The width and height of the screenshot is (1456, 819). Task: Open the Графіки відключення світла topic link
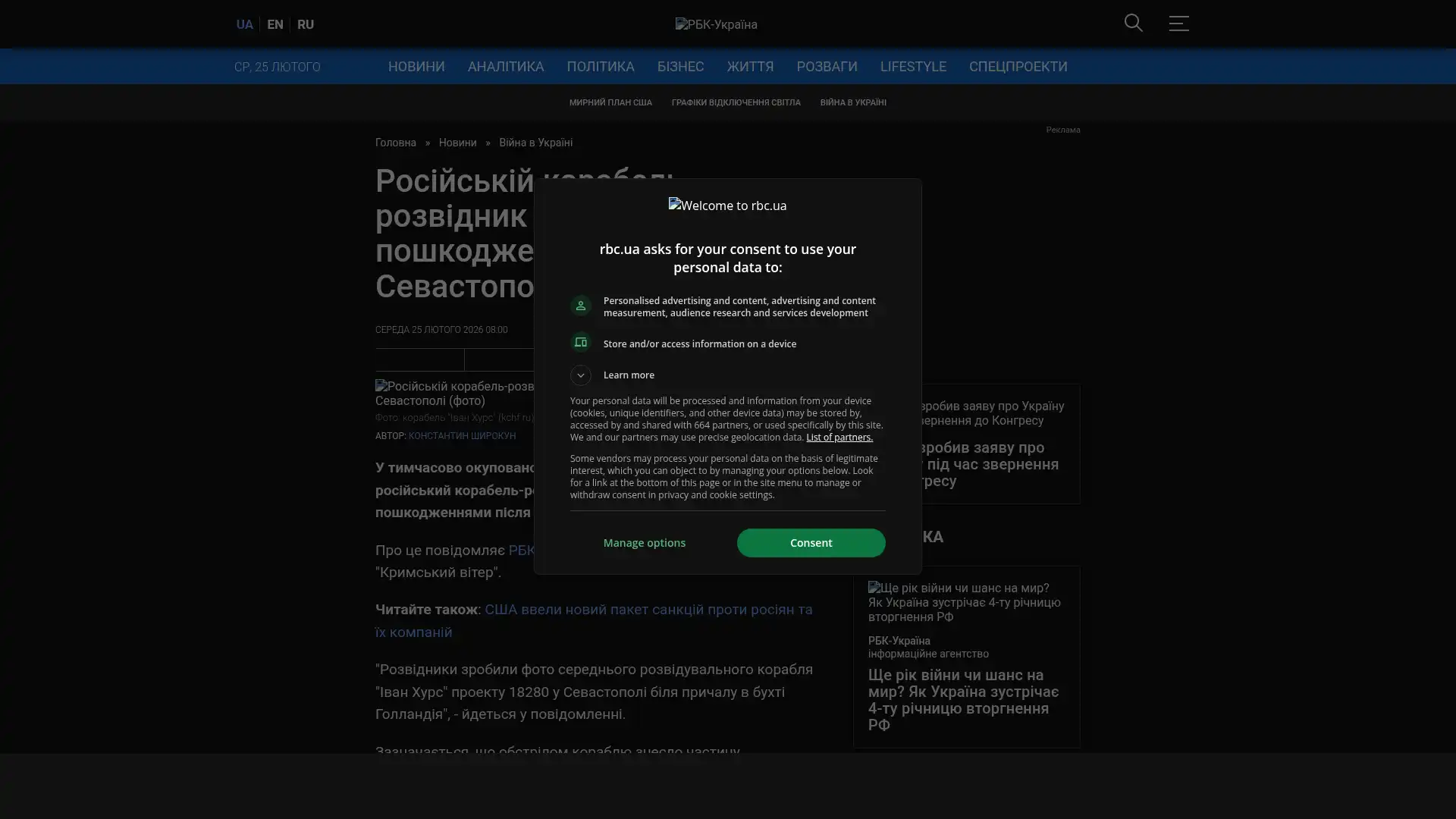tap(736, 102)
